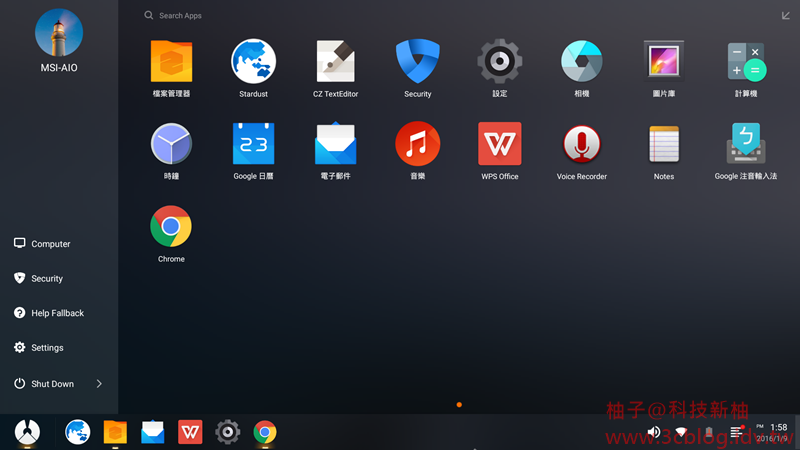Viewport: 800px width, 450px height.
Task: Open email app from taskbar
Action: [x=153, y=432]
